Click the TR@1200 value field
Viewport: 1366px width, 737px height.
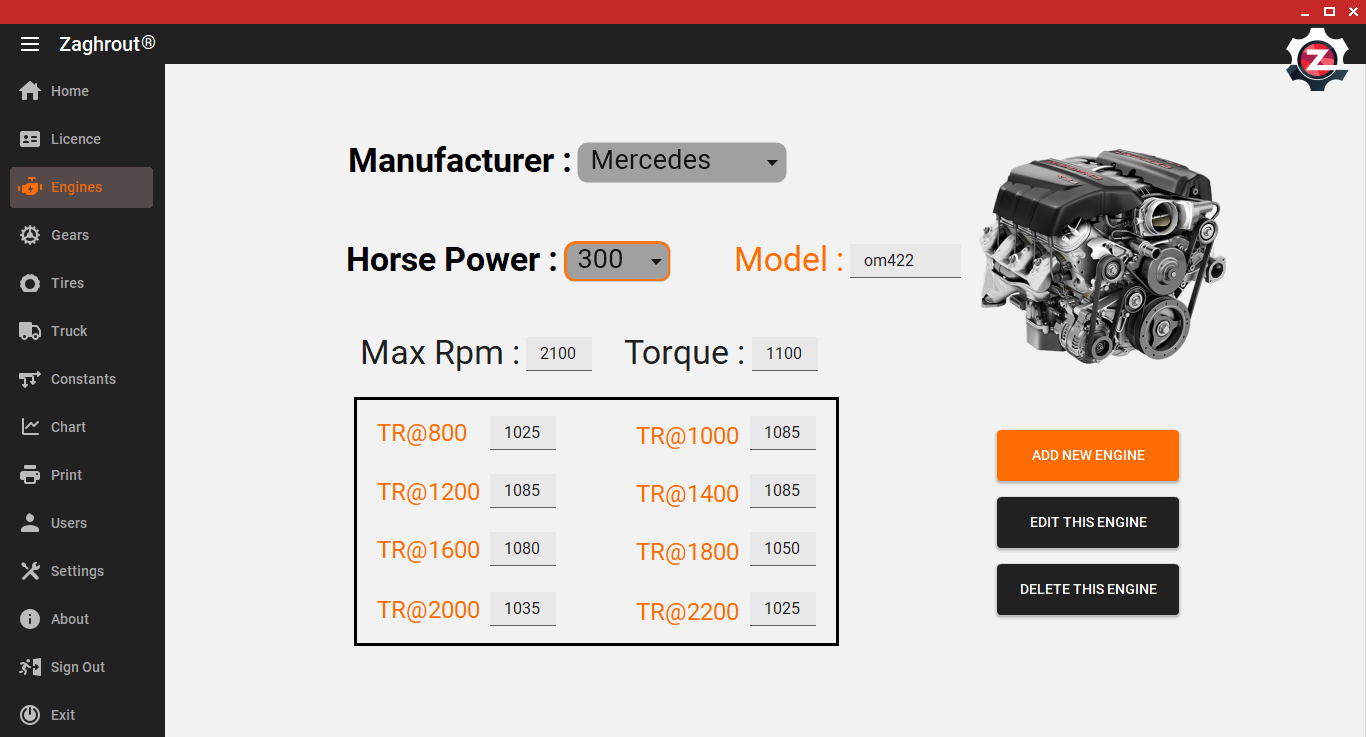coord(522,491)
